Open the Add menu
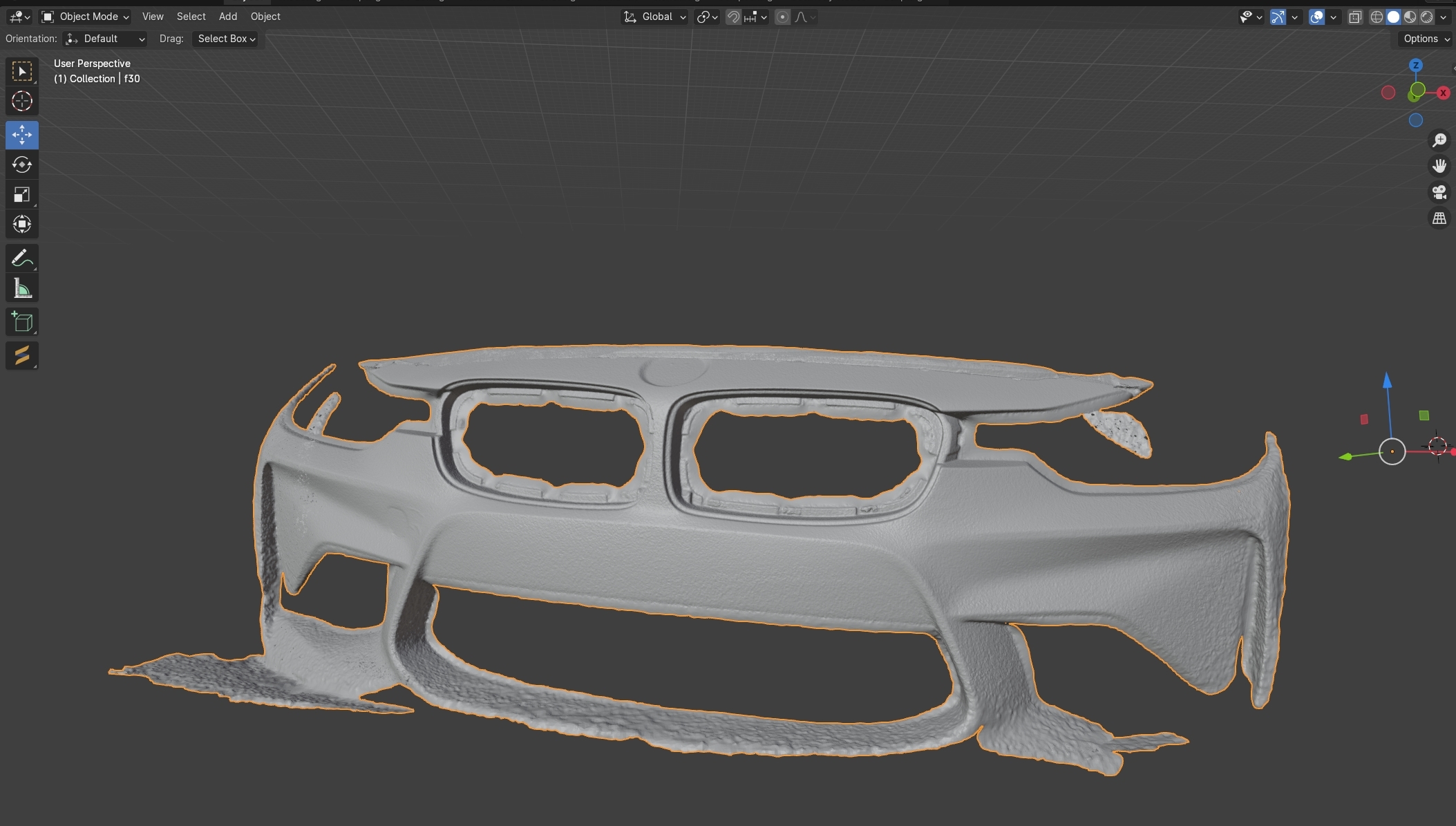Screen dimensions: 1456x826 228,17
